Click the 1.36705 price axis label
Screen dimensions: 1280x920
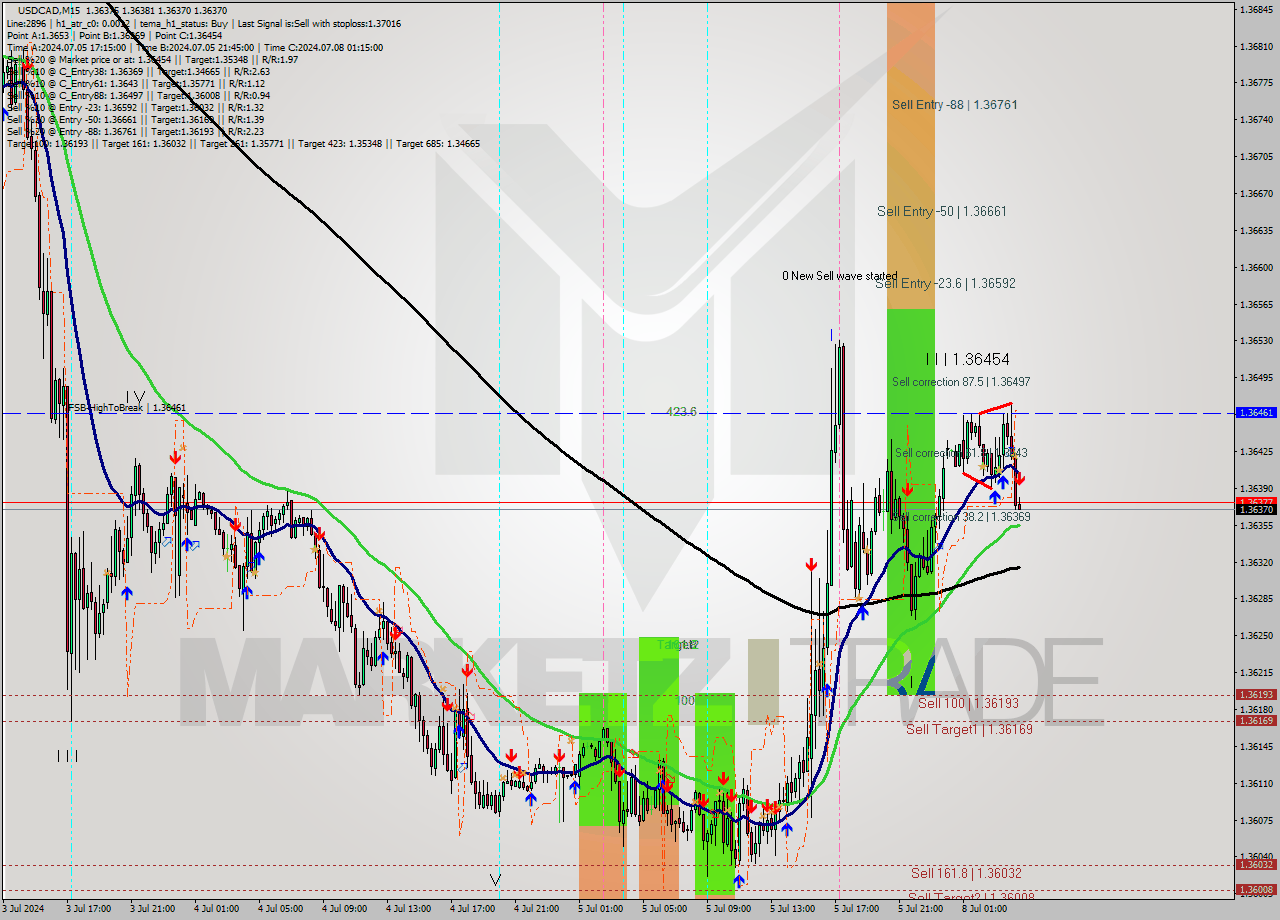click(x=1256, y=156)
